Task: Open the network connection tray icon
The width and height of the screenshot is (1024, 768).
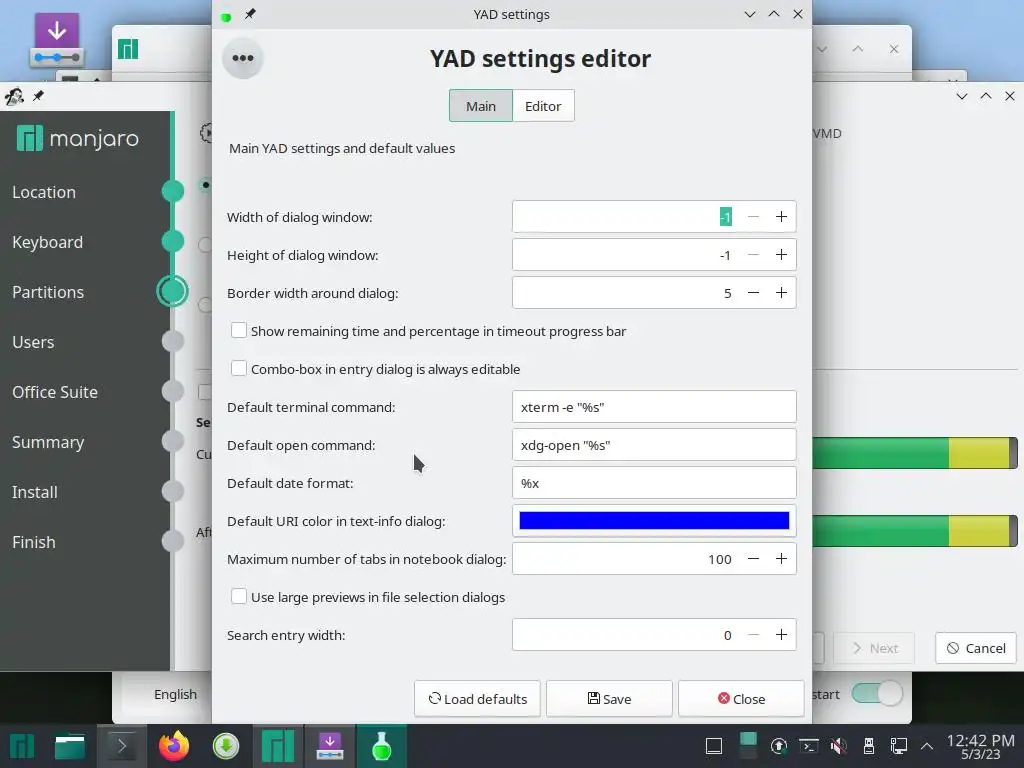Action: (x=899, y=746)
